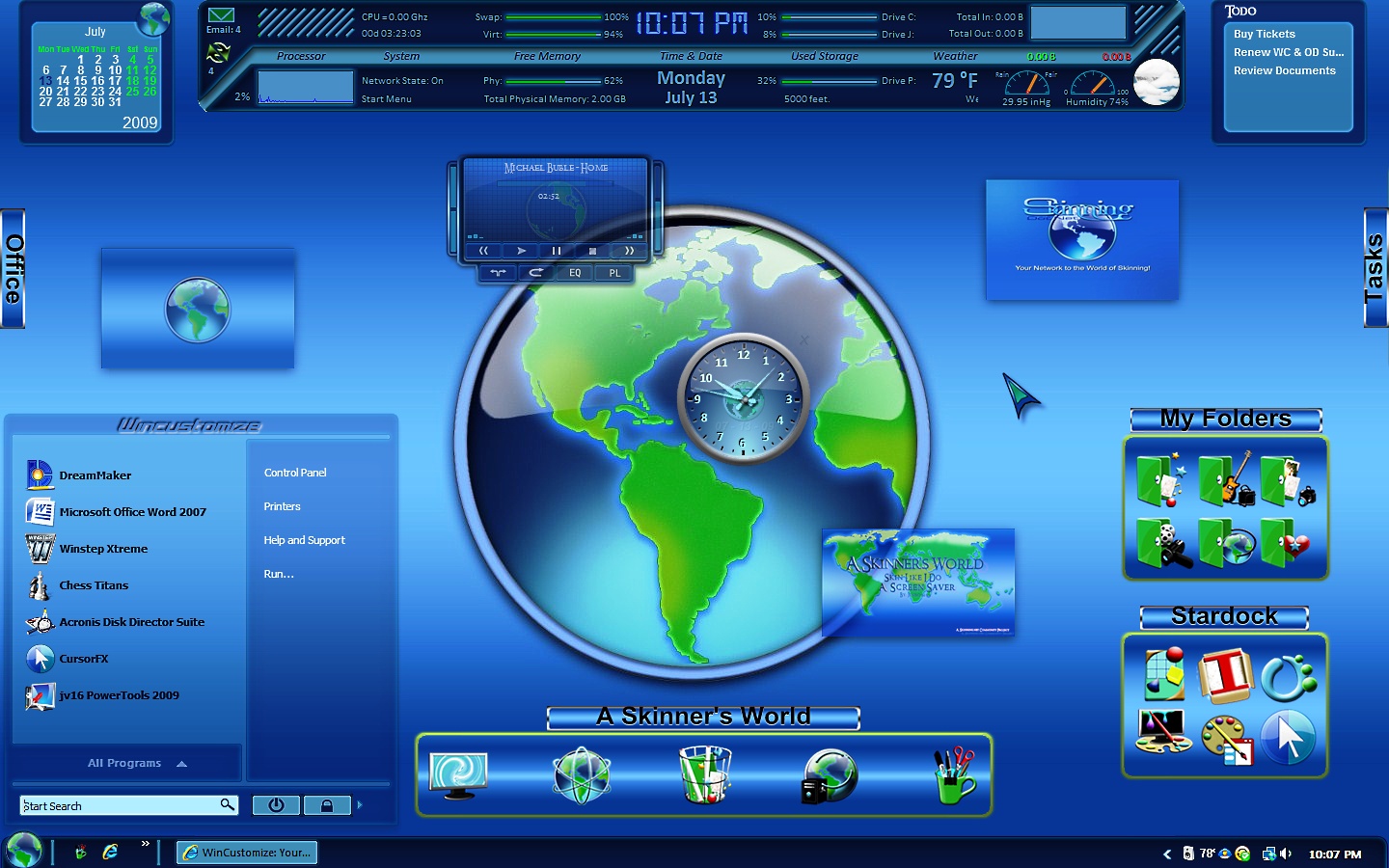The height and width of the screenshot is (868, 1389).
Task: Skip to next track in media player
Action: pos(629,251)
